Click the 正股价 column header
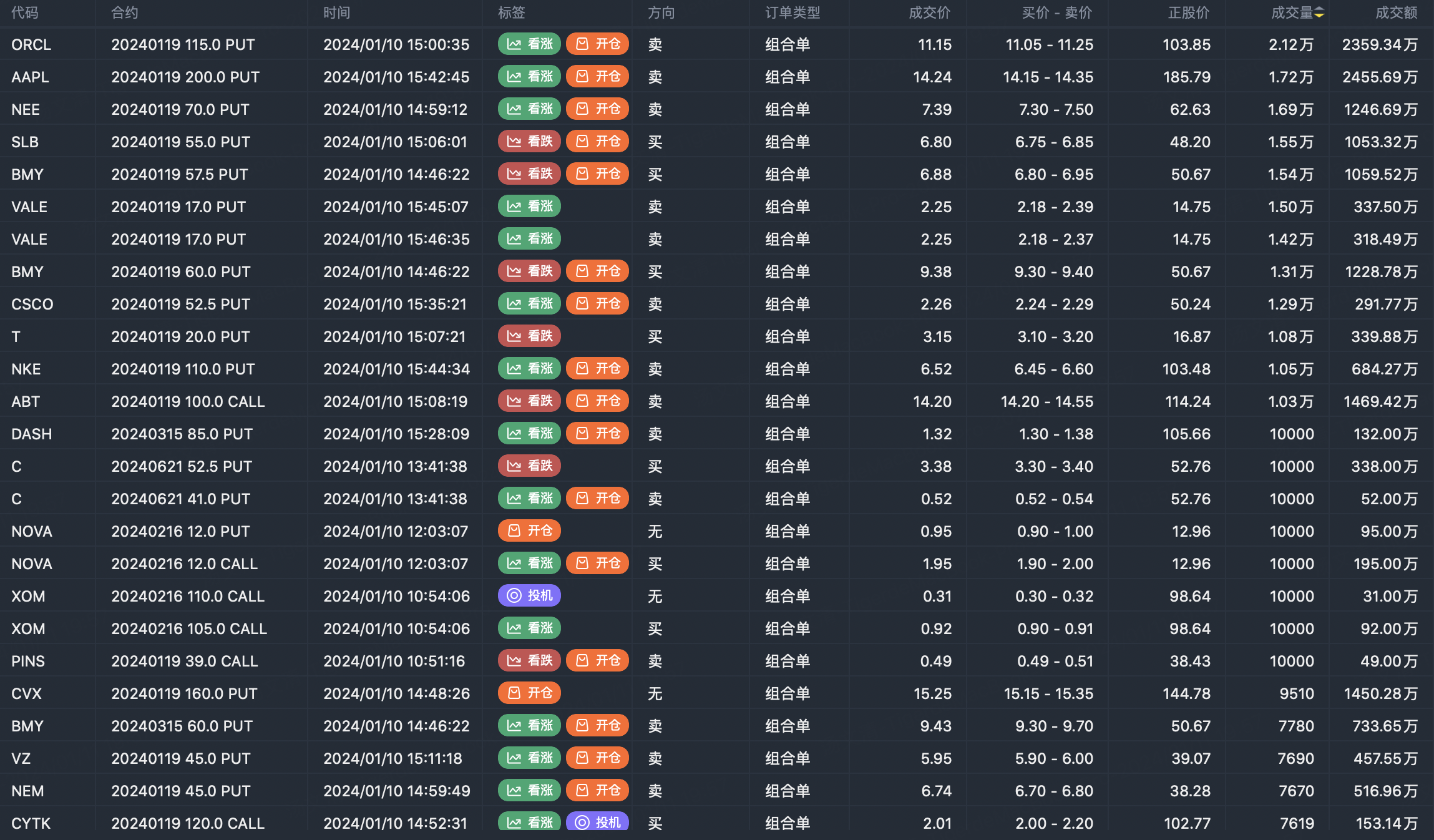Image resolution: width=1434 pixels, height=840 pixels. (1188, 13)
